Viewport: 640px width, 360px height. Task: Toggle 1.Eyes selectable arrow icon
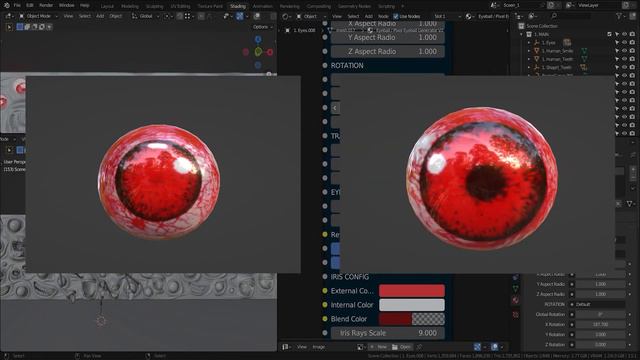click(617, 42)
